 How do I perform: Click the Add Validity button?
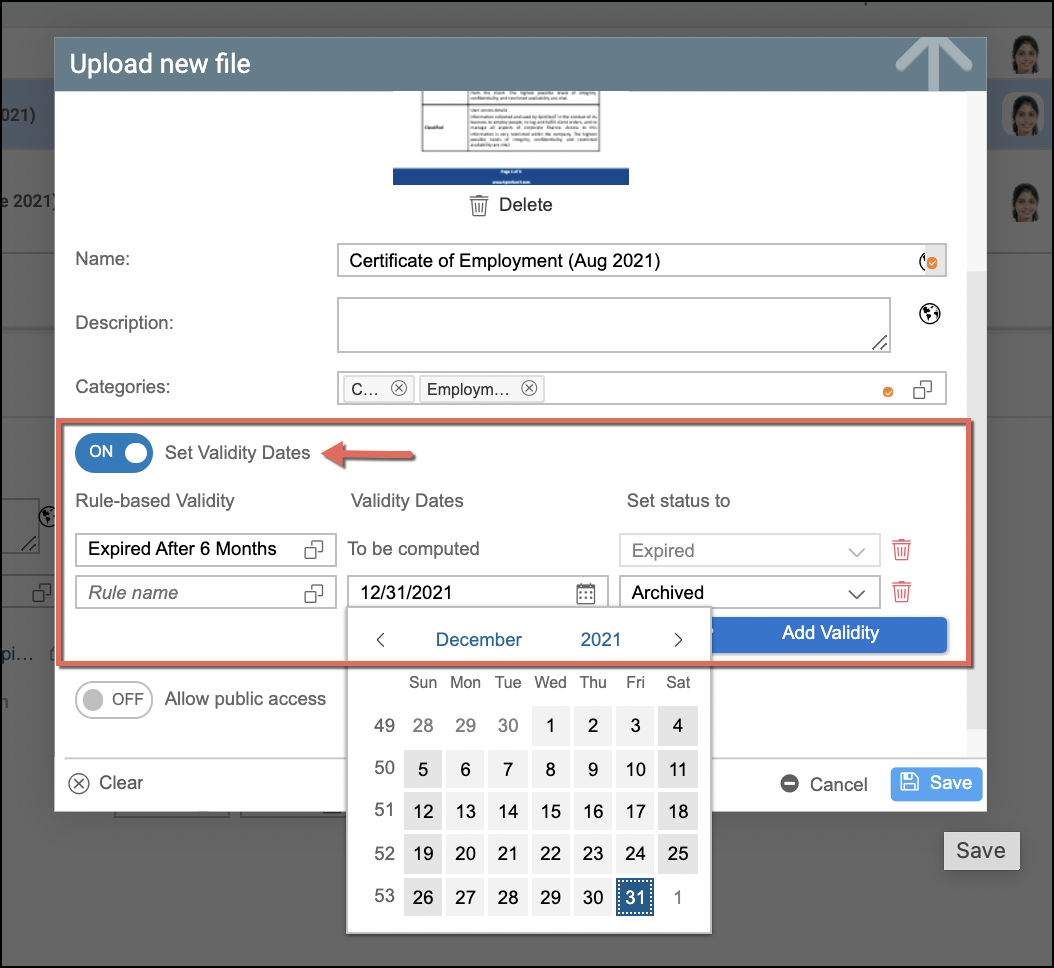click(x=830, y=633)
